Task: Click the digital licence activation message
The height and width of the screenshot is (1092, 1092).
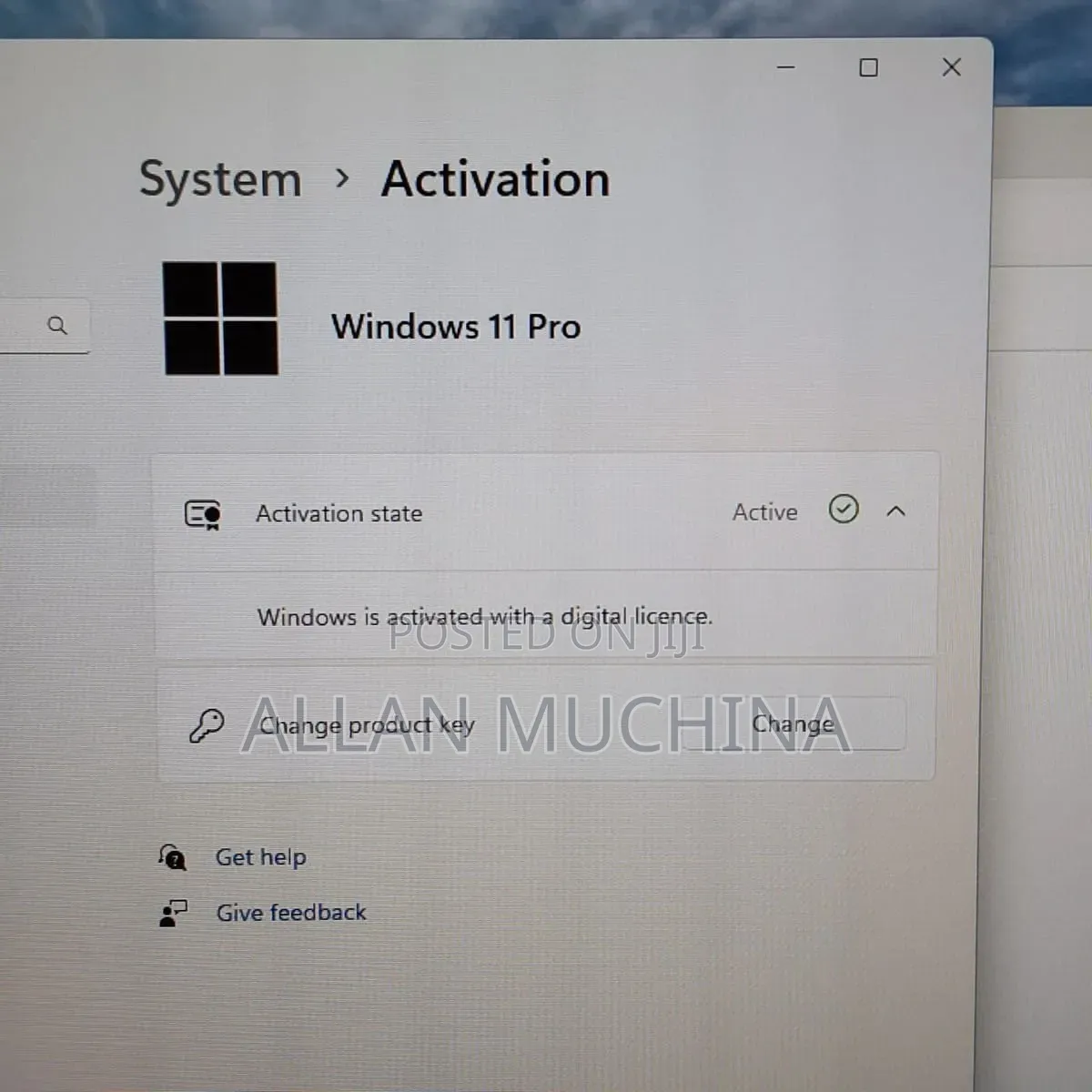Action: coord(485,617)
